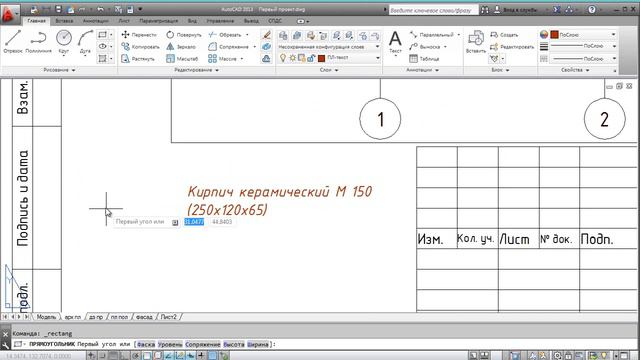Open the AutoCAD application menu button

(9, 15)
